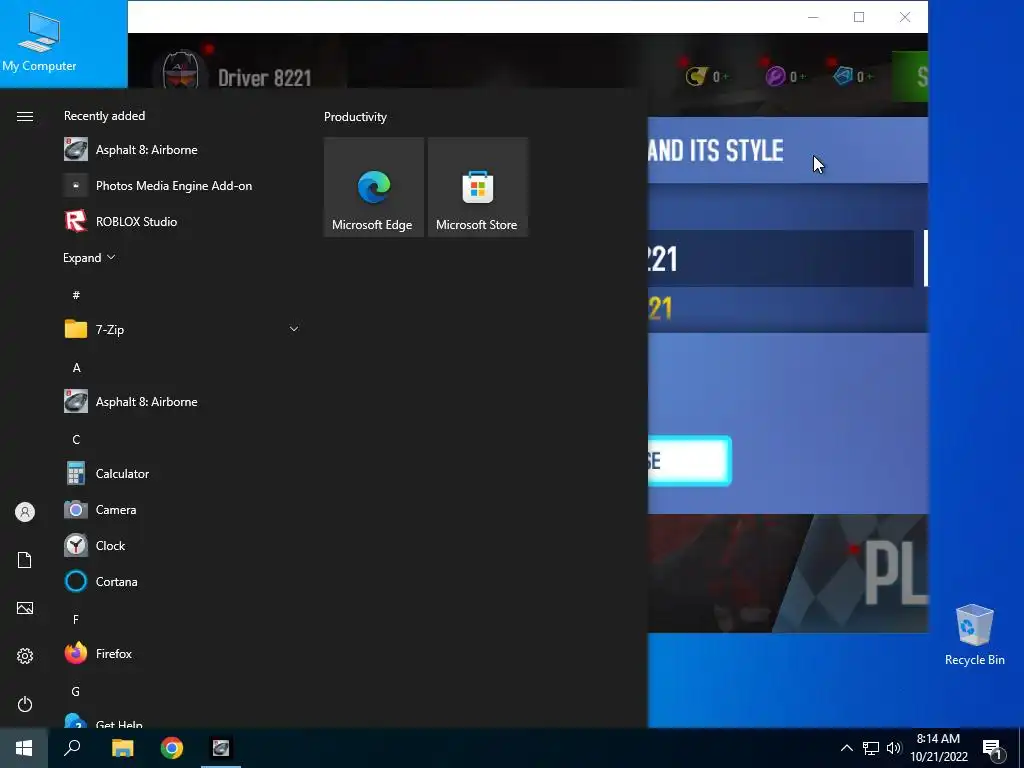Show hidden system tray icons
The width and height of the screenshot is (1024, 768).
click(846, 748)
